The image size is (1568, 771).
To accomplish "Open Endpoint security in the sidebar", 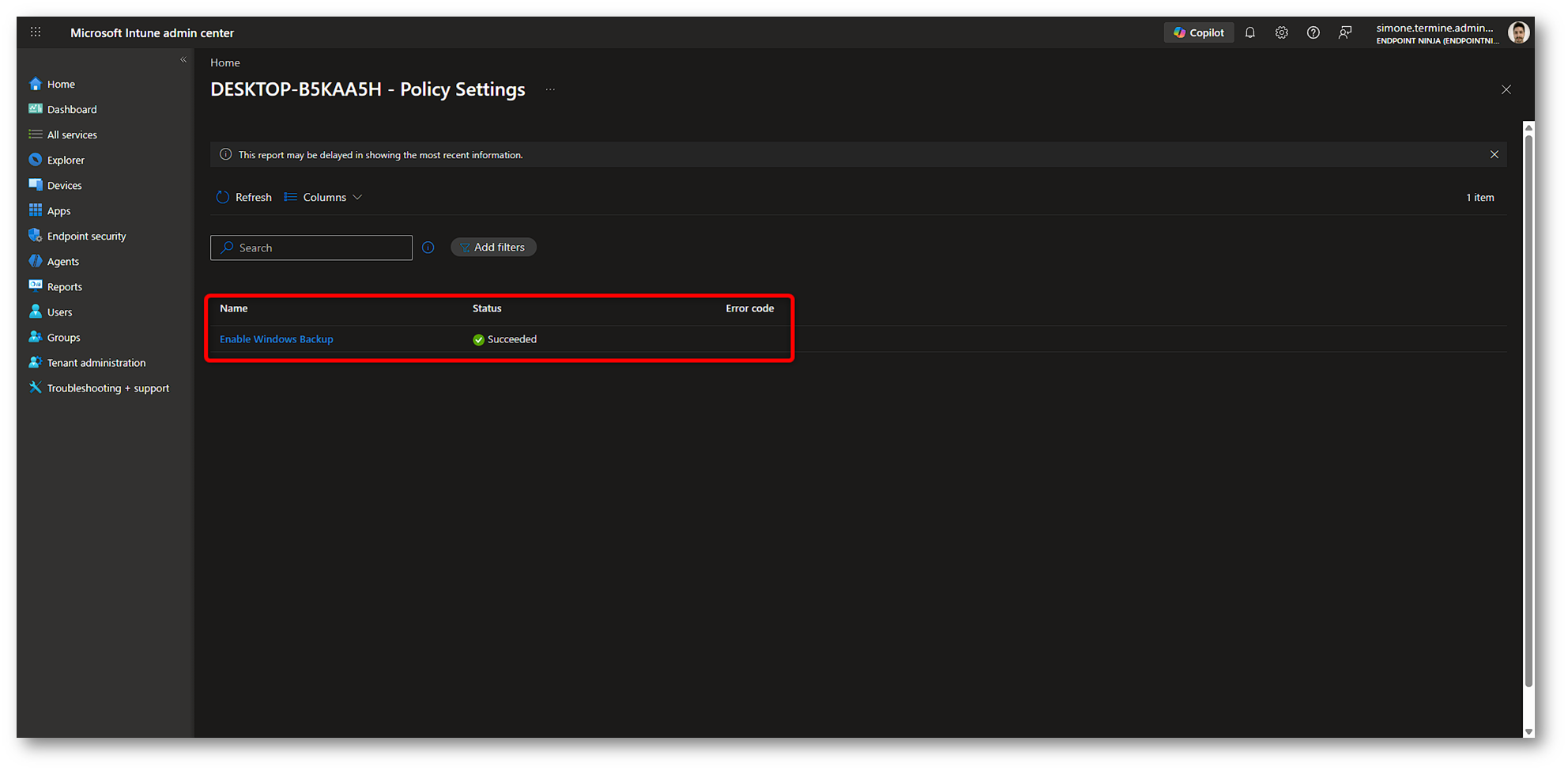I will [86, 236].
